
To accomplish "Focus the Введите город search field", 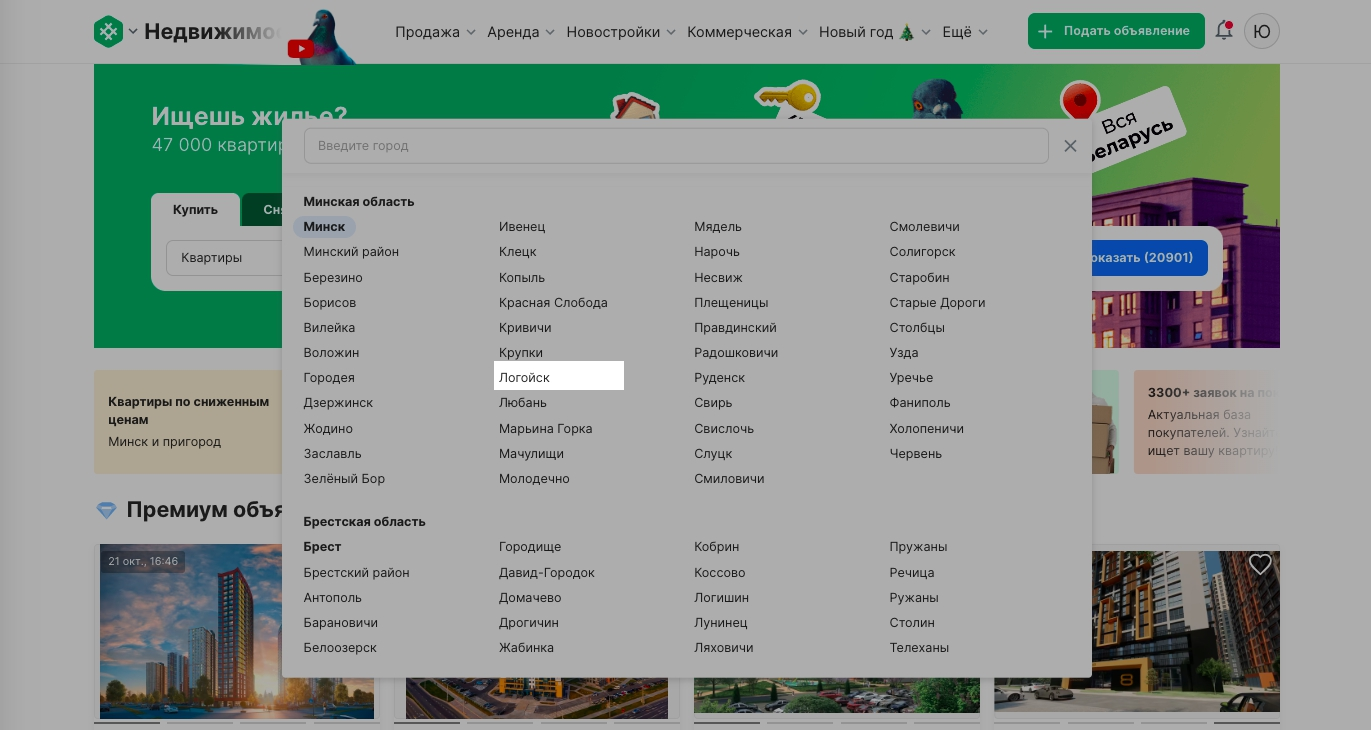I will coord(676,146).
